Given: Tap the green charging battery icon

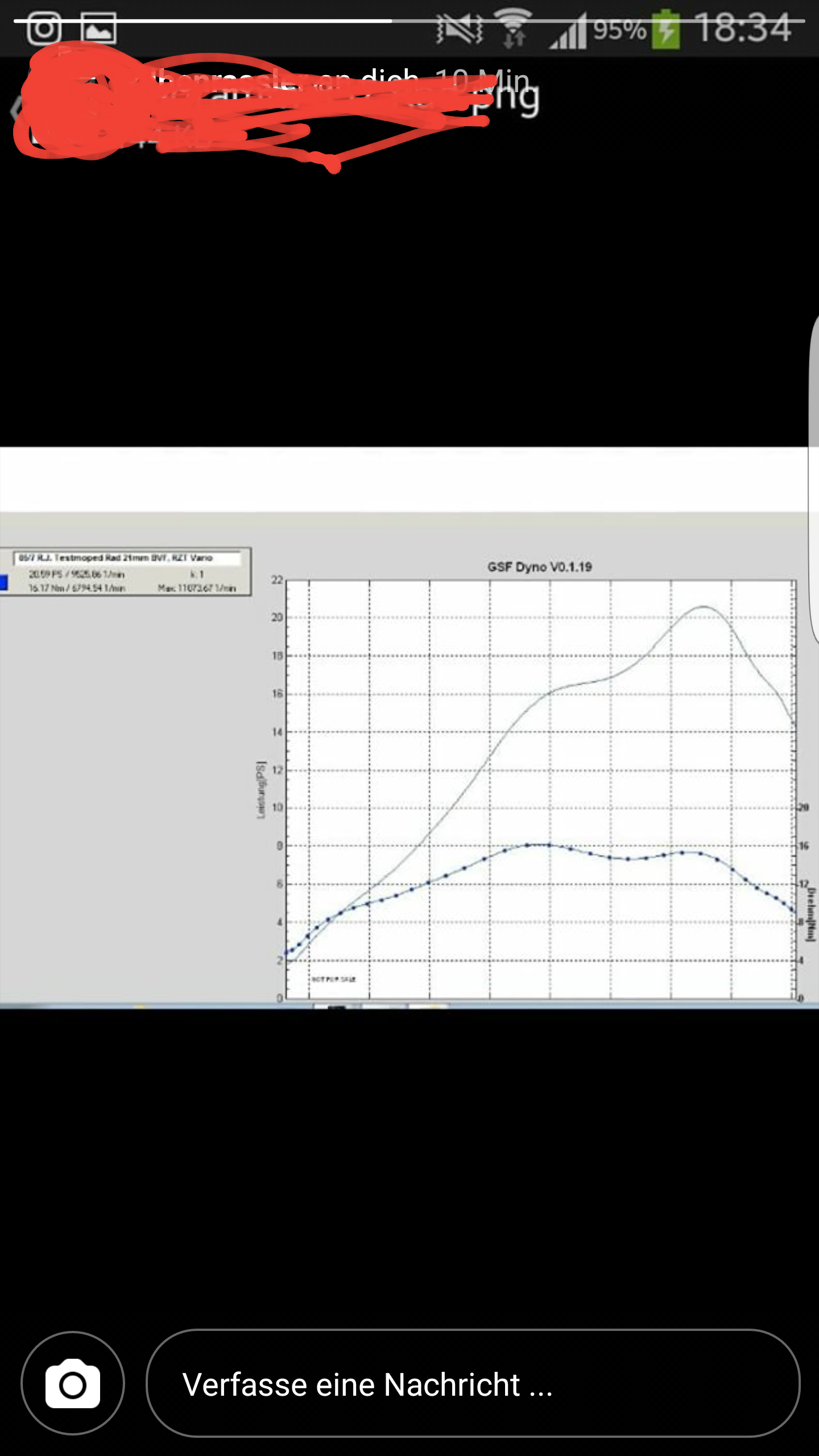Looking at the screenshot, I should pos(665,30).
